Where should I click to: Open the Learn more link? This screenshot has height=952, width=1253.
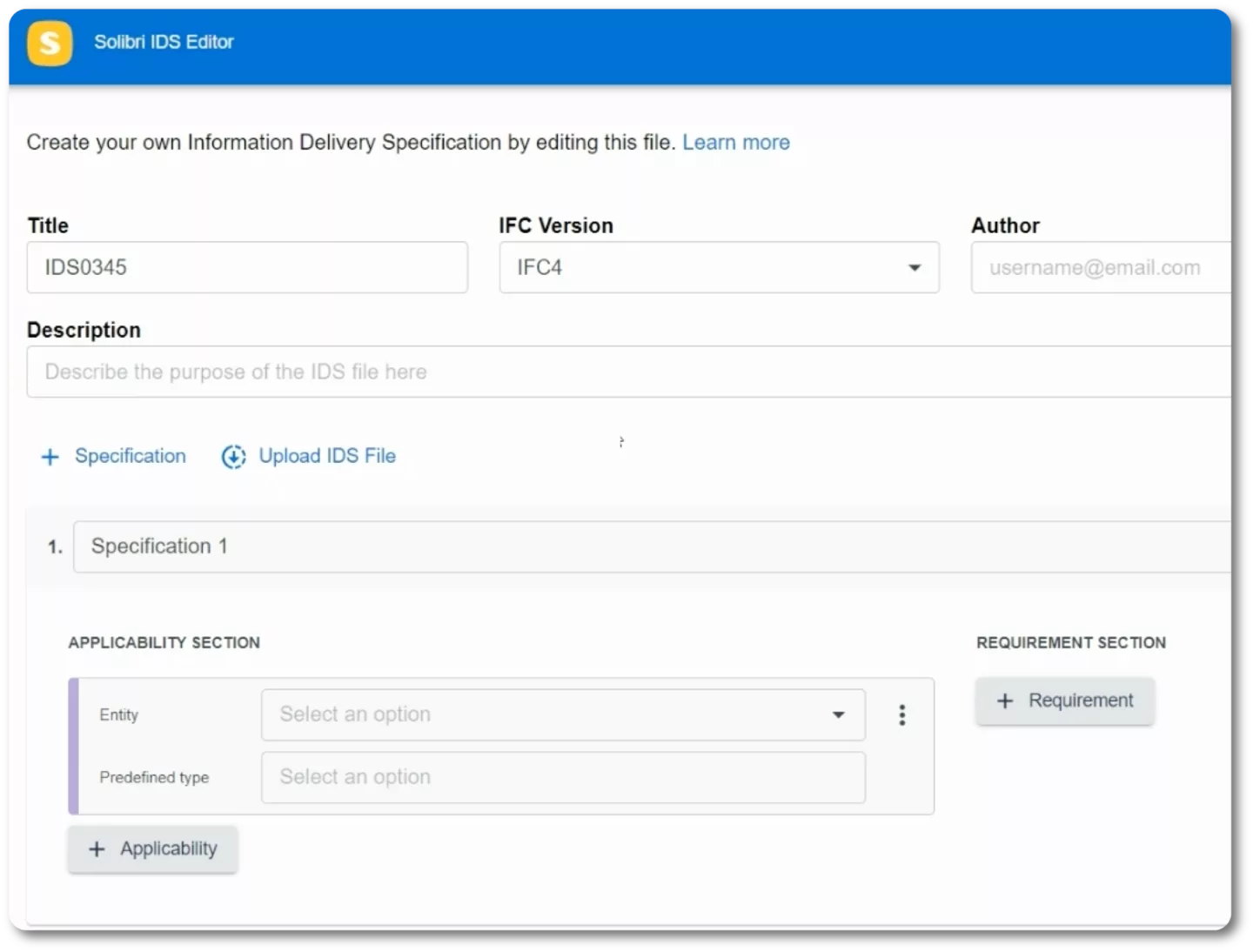[x=735, y=142]
